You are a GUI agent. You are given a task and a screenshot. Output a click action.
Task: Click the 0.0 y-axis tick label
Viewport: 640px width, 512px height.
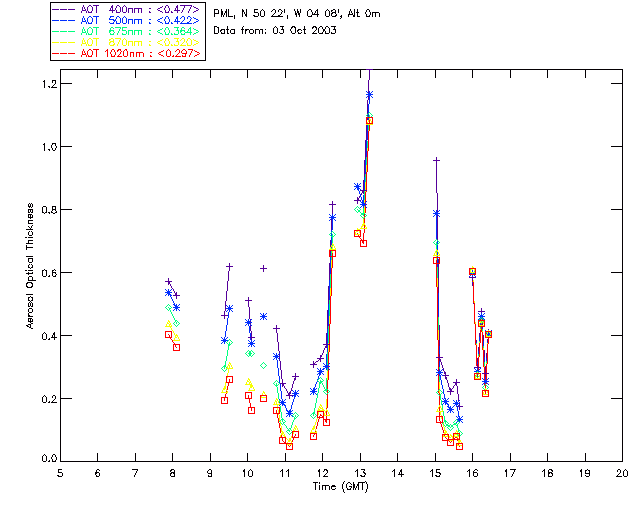pyautogui.click(x=49, y=459)
